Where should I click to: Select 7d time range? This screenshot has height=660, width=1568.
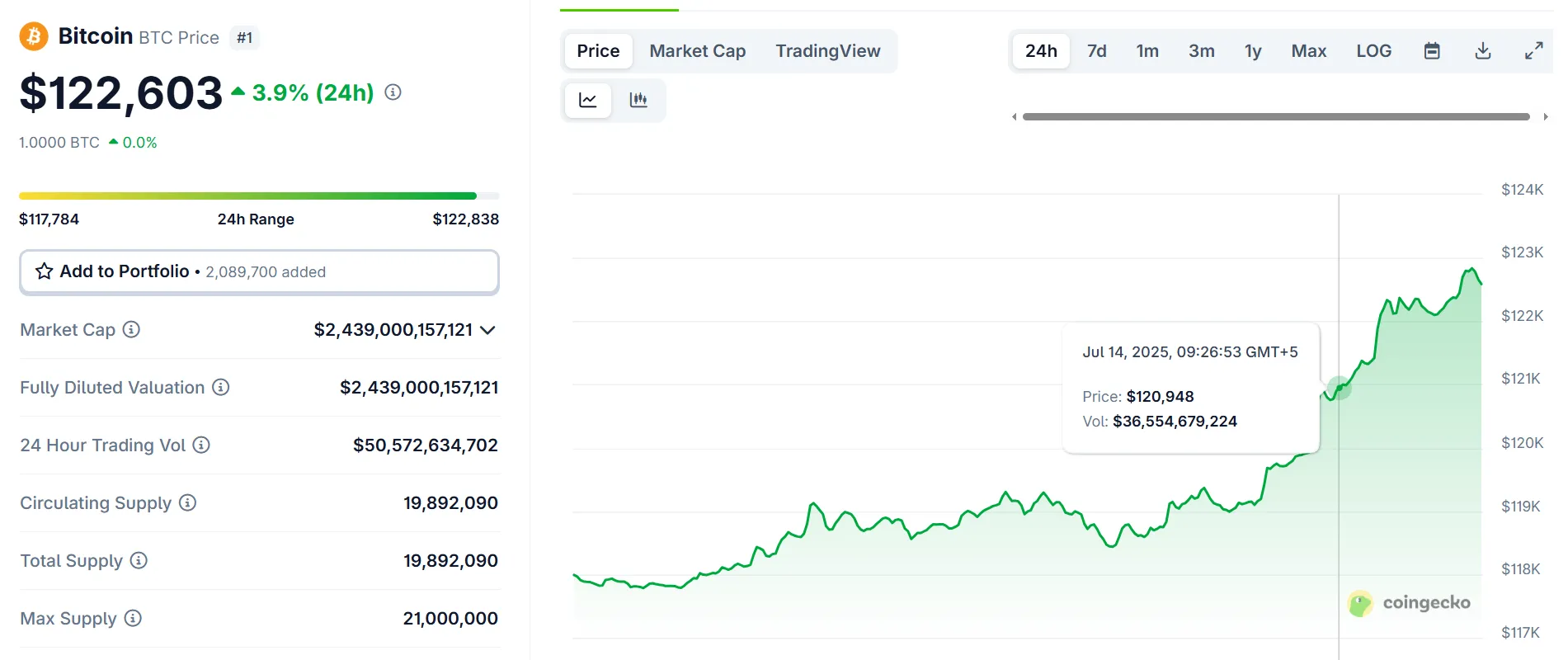pos(1097,51)
